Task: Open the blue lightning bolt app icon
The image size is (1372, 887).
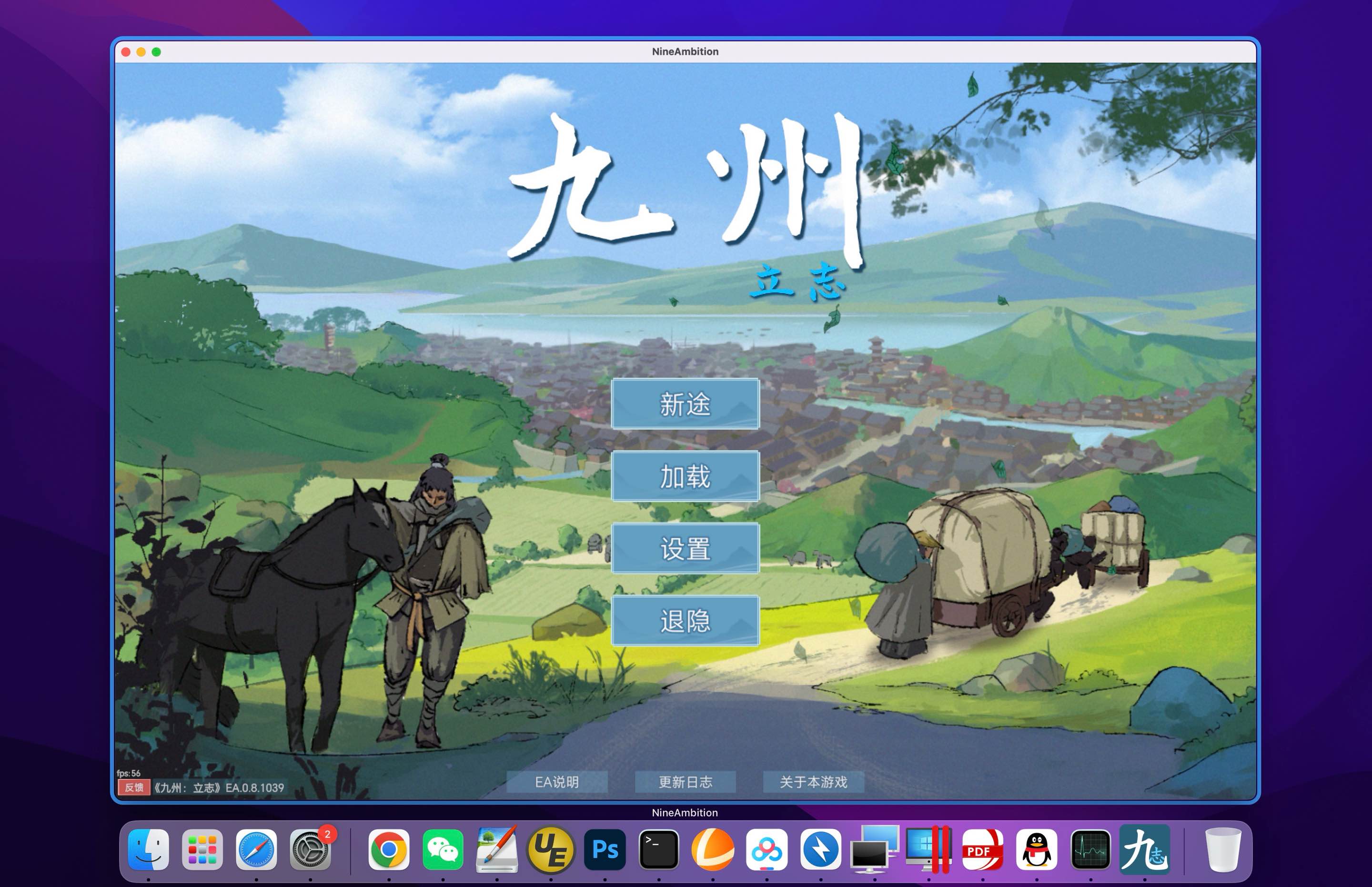Action: pyautogui.click(x=821, y=849)
